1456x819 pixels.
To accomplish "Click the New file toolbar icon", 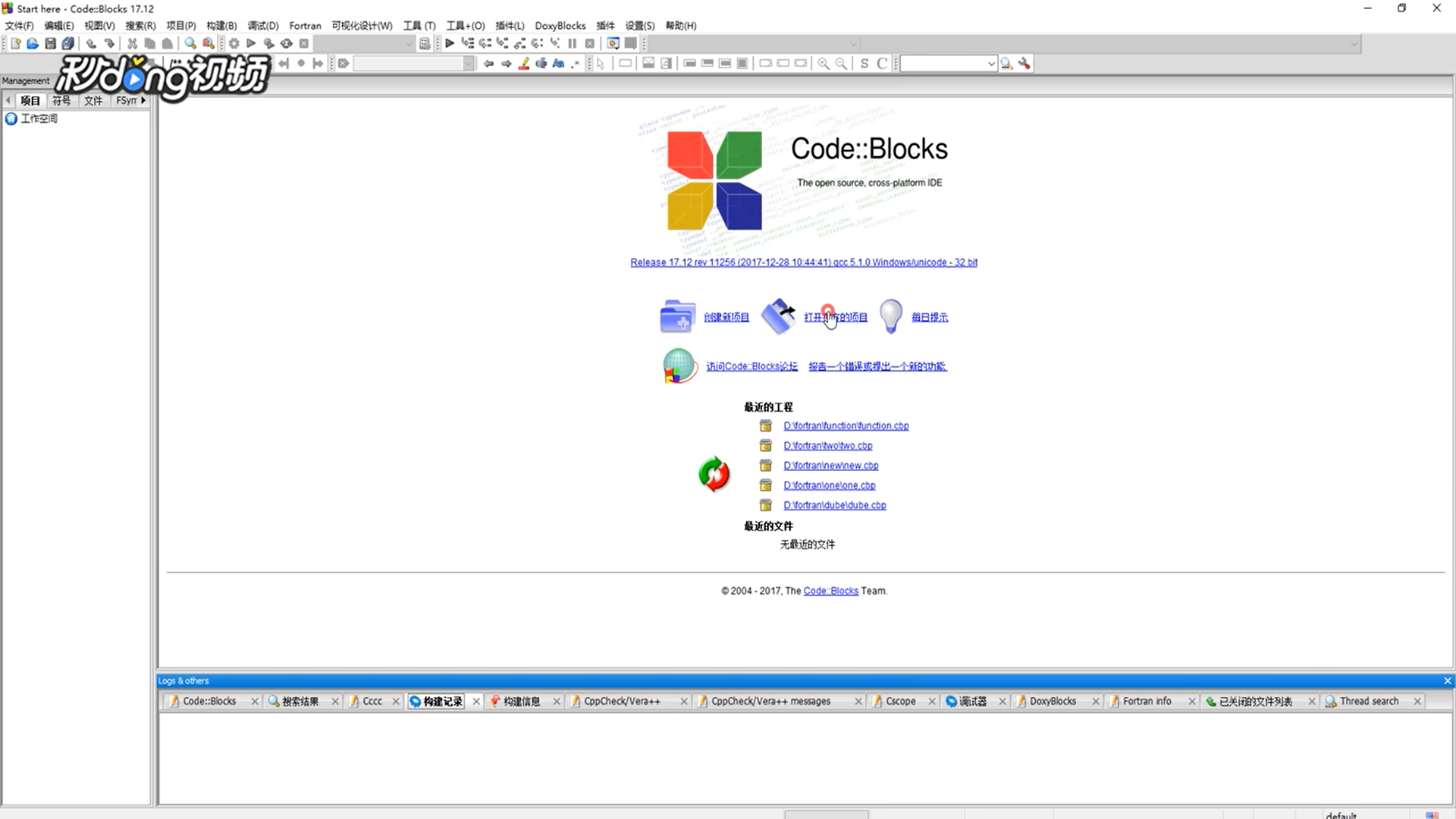I will click(15, 43).
